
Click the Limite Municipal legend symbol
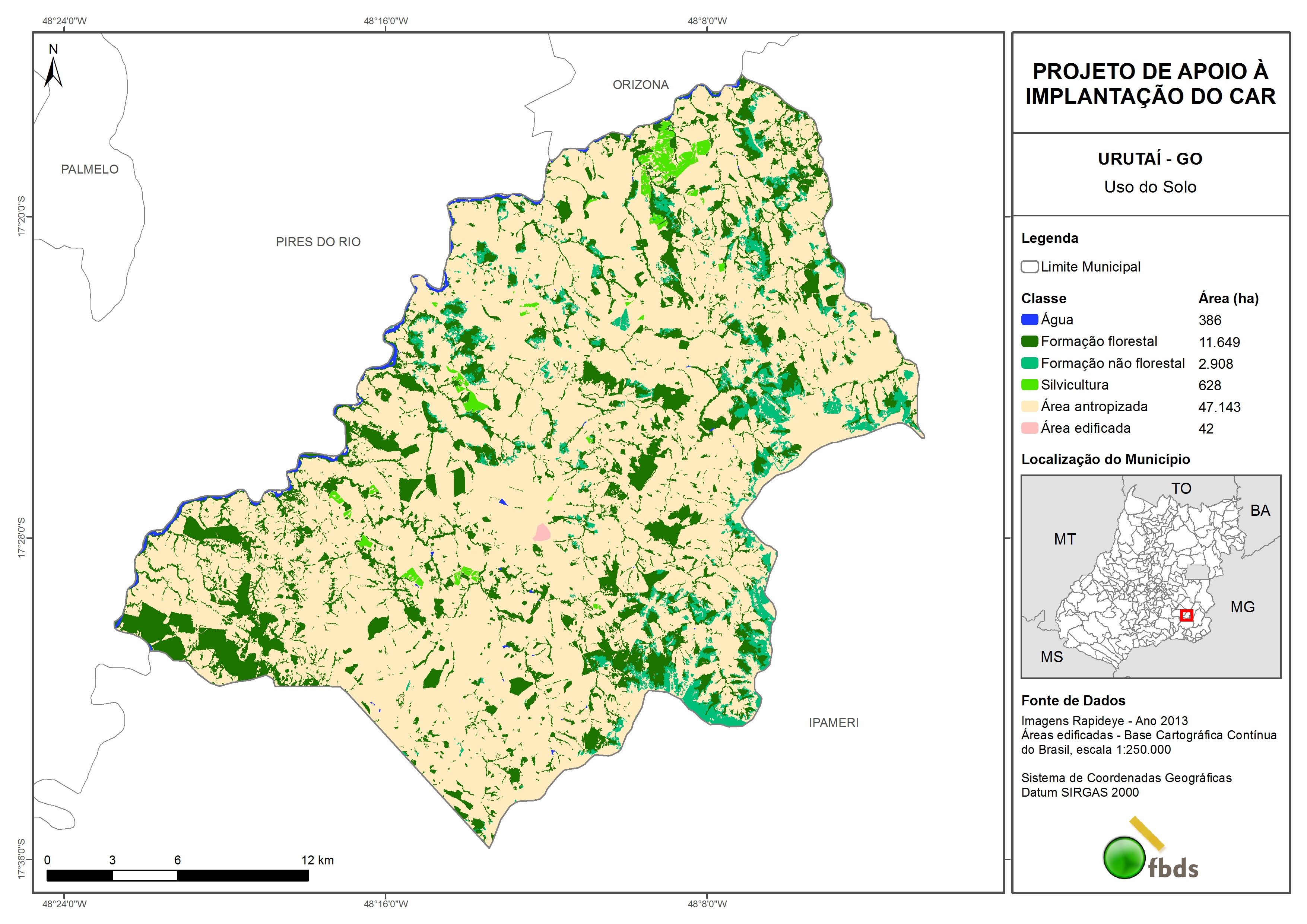click(1029, 267)
